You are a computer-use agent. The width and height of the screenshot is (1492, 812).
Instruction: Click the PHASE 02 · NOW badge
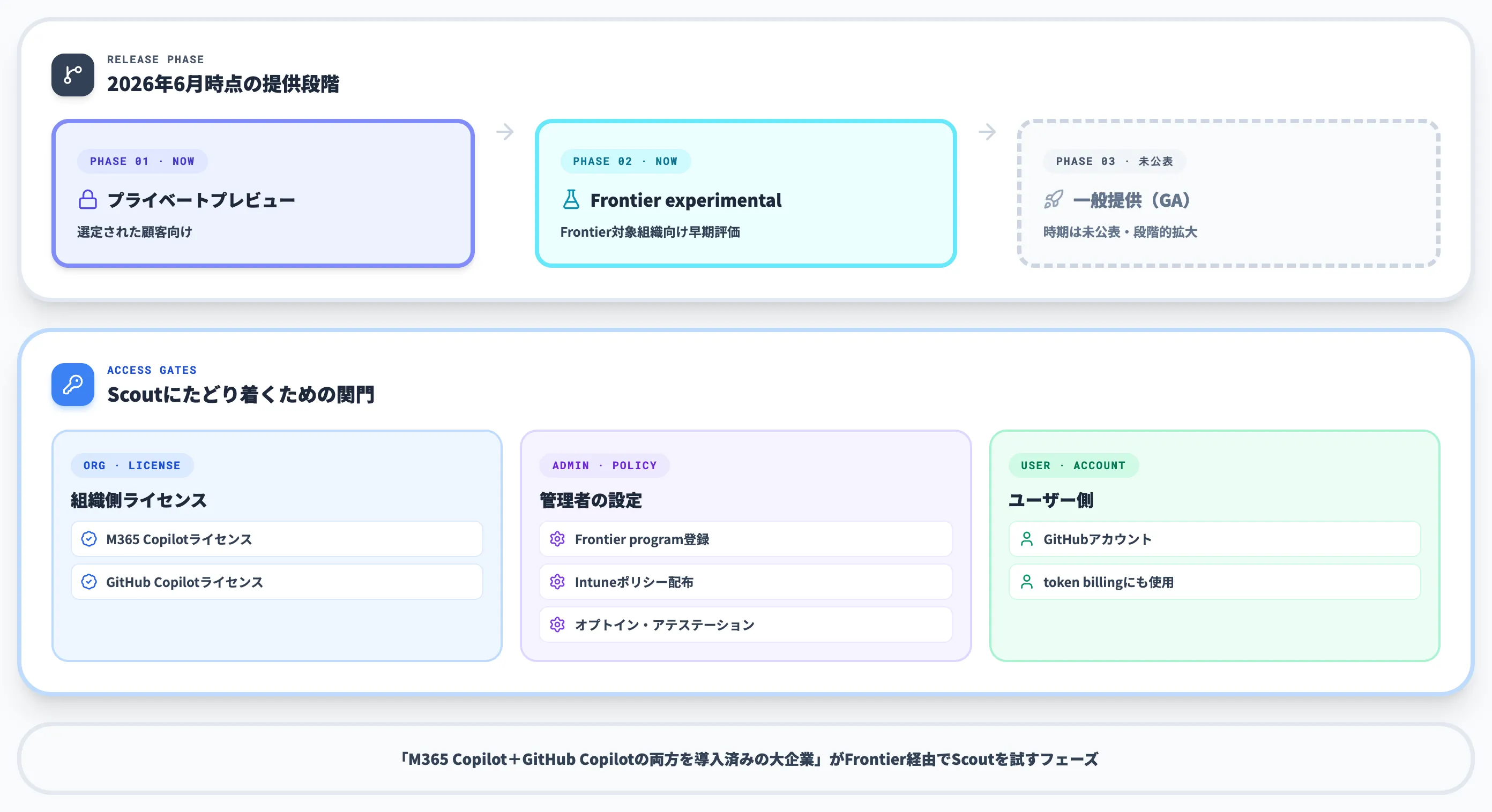(x=625, y=161)
